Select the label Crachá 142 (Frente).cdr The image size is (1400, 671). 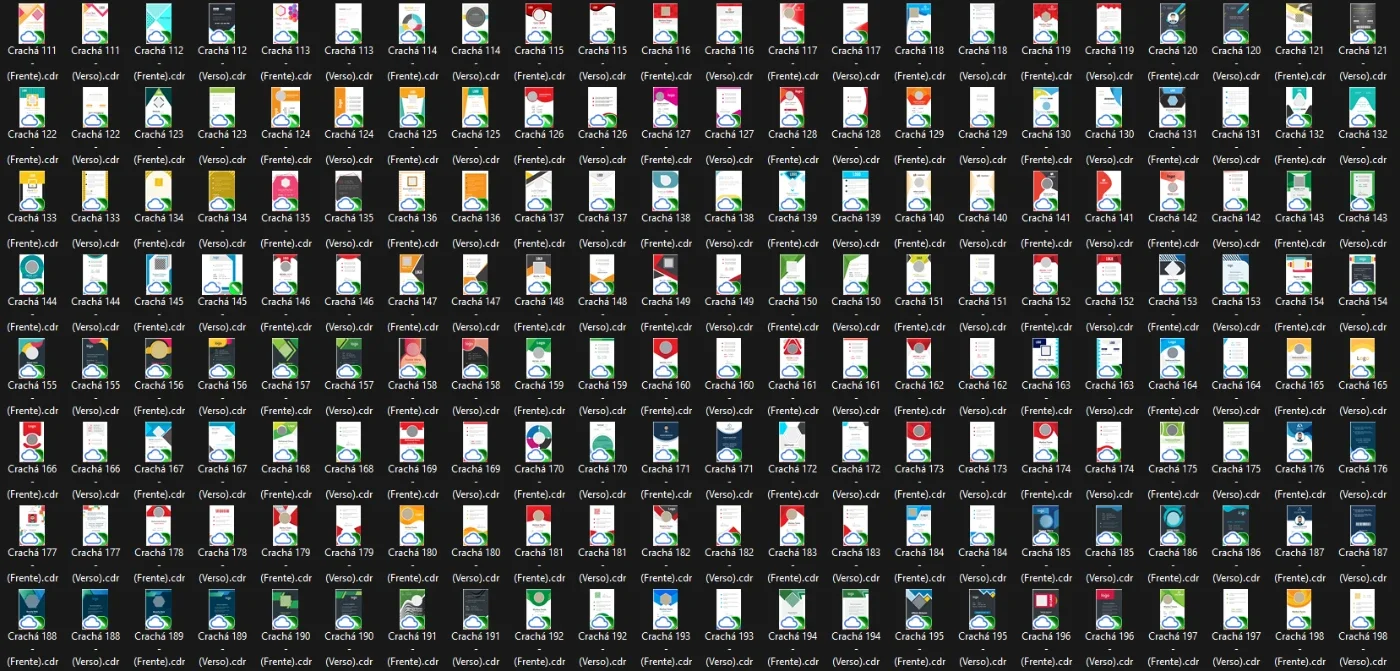(x=1172, y=230)
